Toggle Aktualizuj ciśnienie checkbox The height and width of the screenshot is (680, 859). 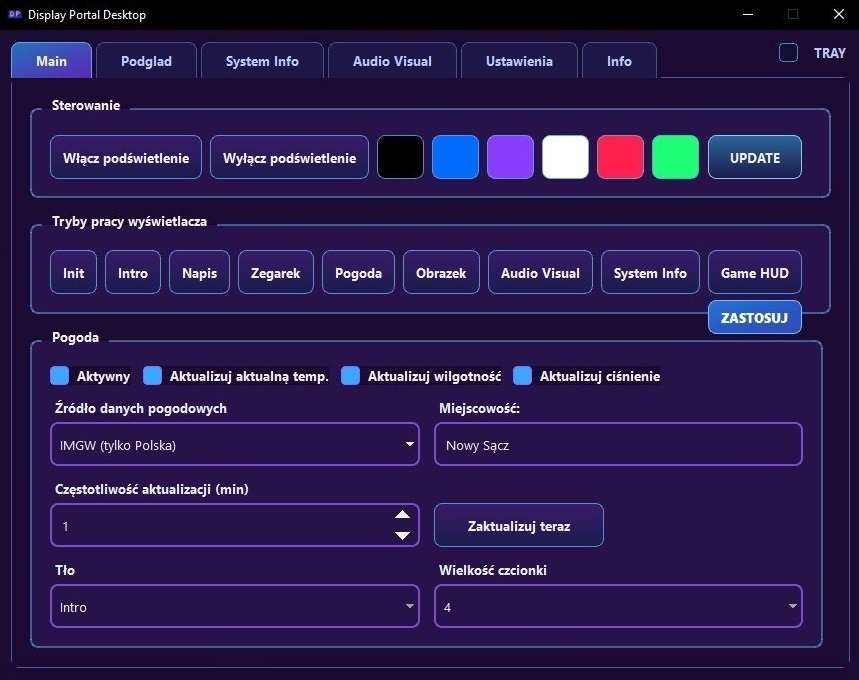[x=523, y=375]
